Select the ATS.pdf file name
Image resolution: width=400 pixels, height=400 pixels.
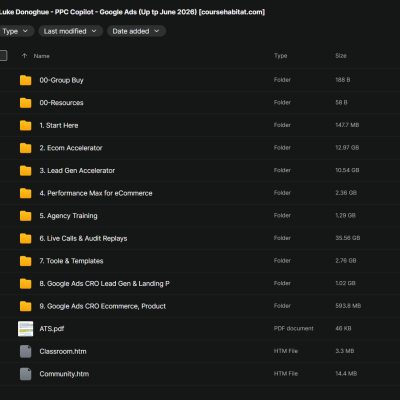52,329
